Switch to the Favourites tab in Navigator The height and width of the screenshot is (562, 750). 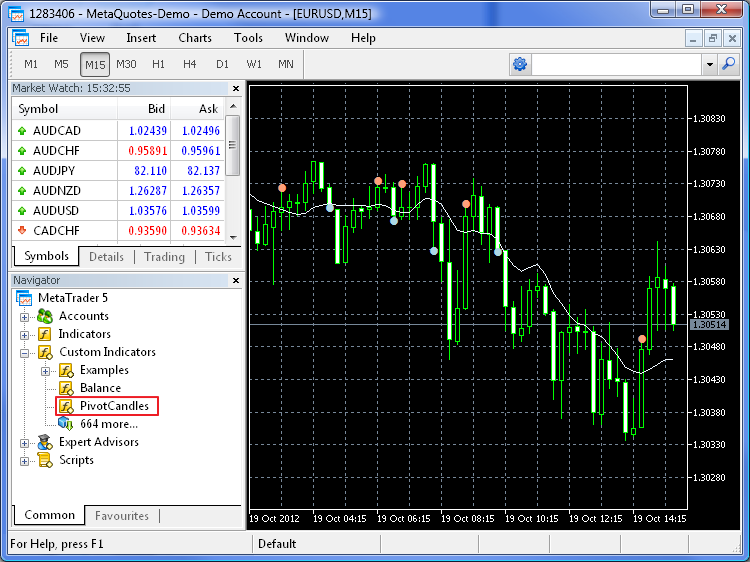pos(121,516)
